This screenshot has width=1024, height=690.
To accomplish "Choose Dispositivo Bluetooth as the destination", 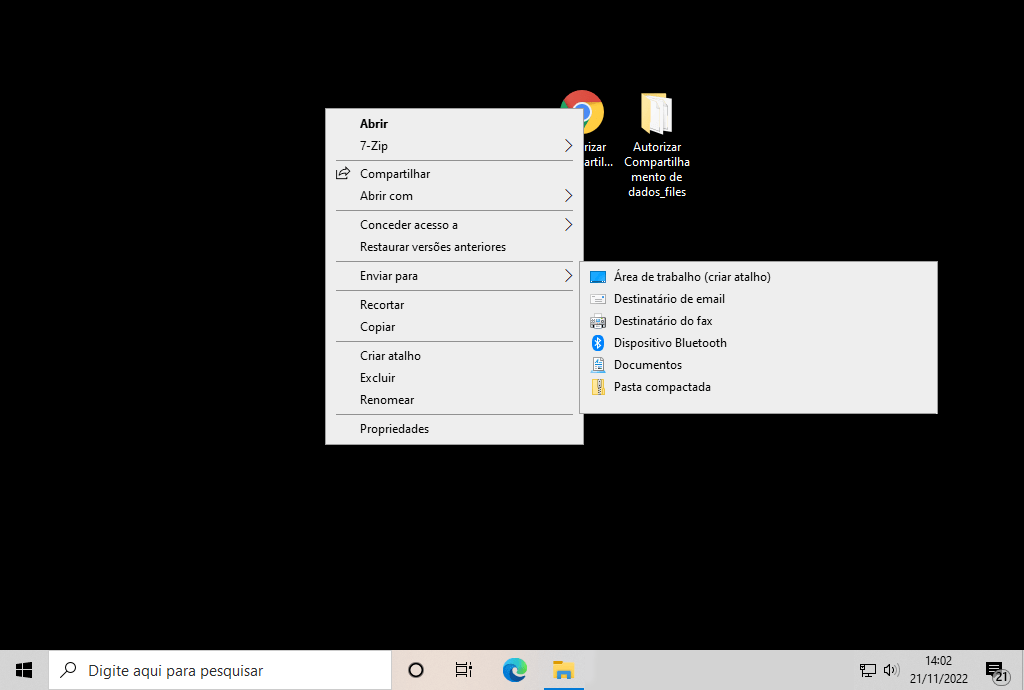I will (x=670, y=343).
